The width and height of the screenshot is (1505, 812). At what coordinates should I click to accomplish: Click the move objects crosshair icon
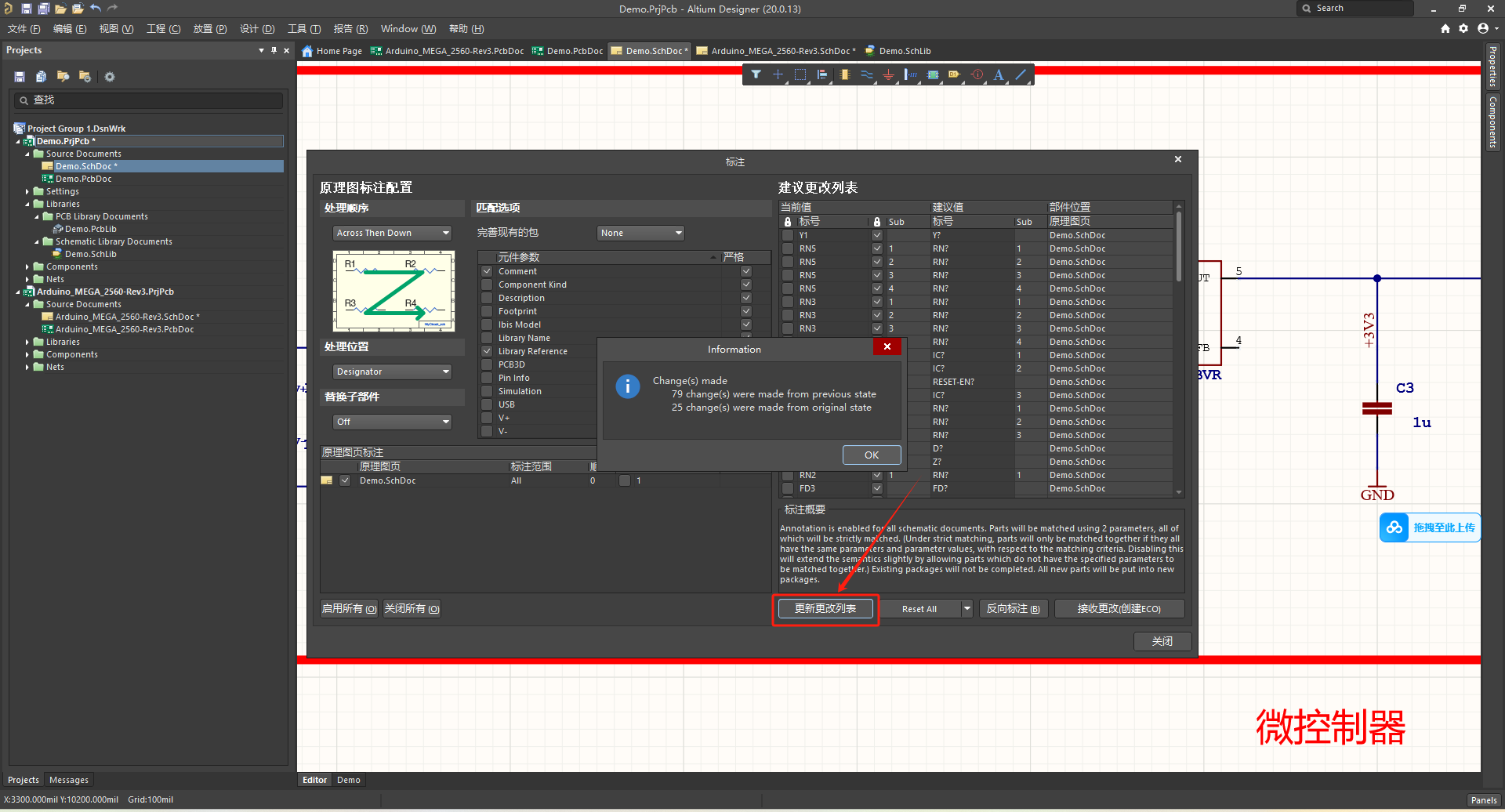coord(778,74)
